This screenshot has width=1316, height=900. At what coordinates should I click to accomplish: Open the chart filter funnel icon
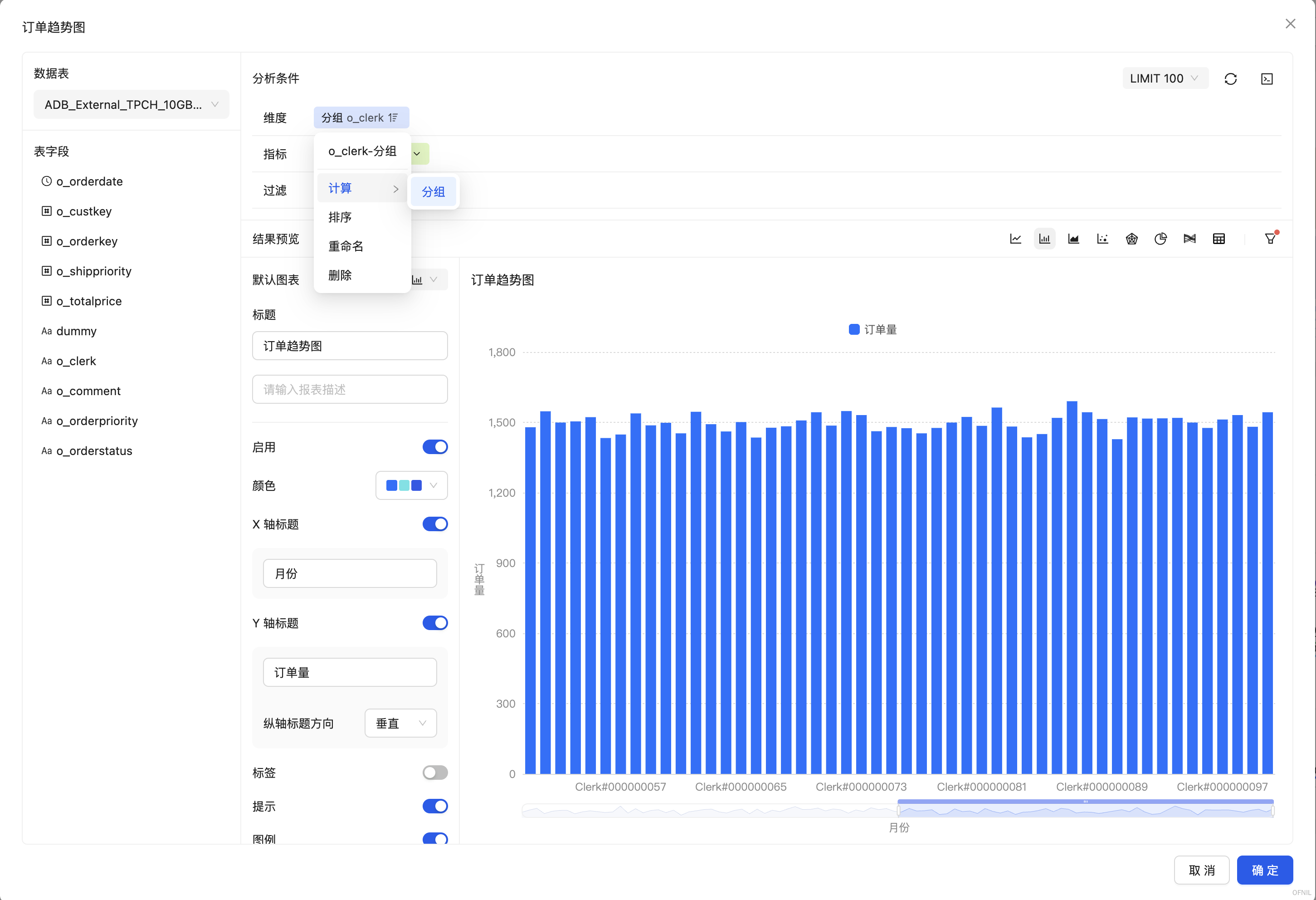(1270, 239)
